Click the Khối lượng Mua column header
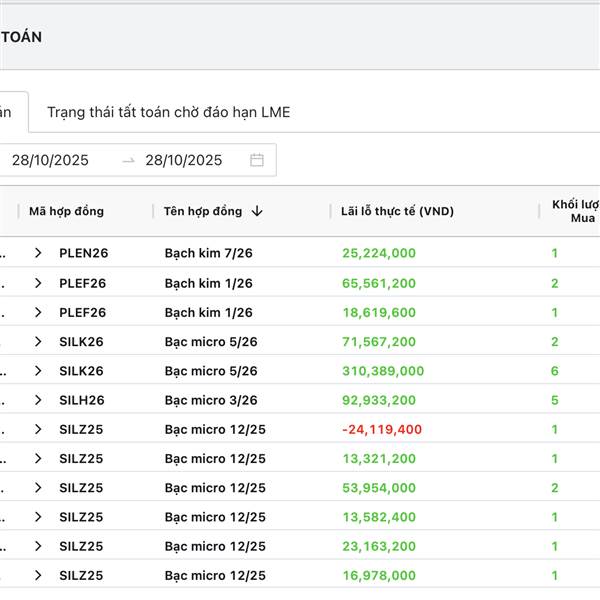Screen dimensions: 600x600 (576, 211)
